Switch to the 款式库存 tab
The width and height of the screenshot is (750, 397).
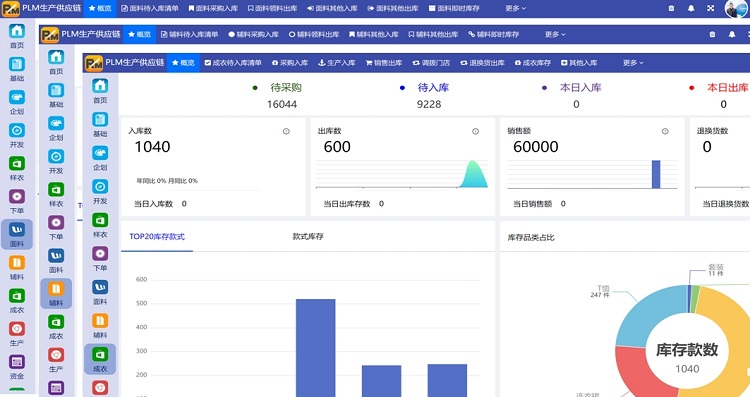[308, 236]
